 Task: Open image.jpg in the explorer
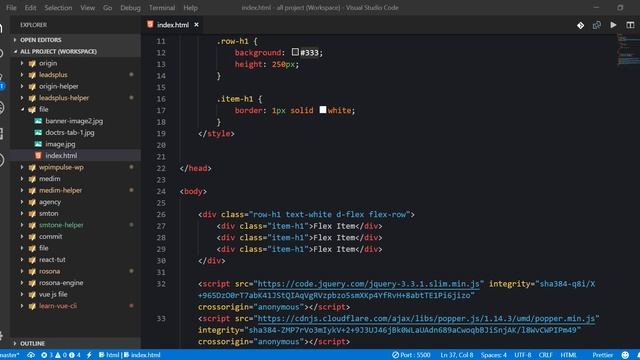(60, 144)
